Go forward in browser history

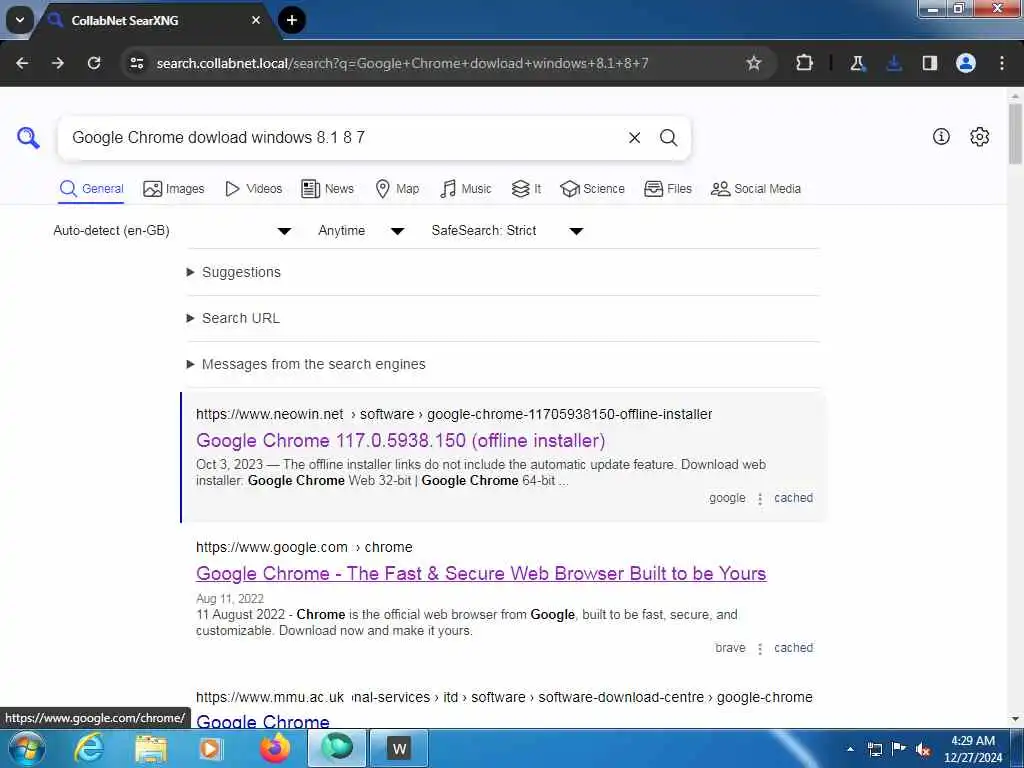pyautogui.click(x=58, y=63)
